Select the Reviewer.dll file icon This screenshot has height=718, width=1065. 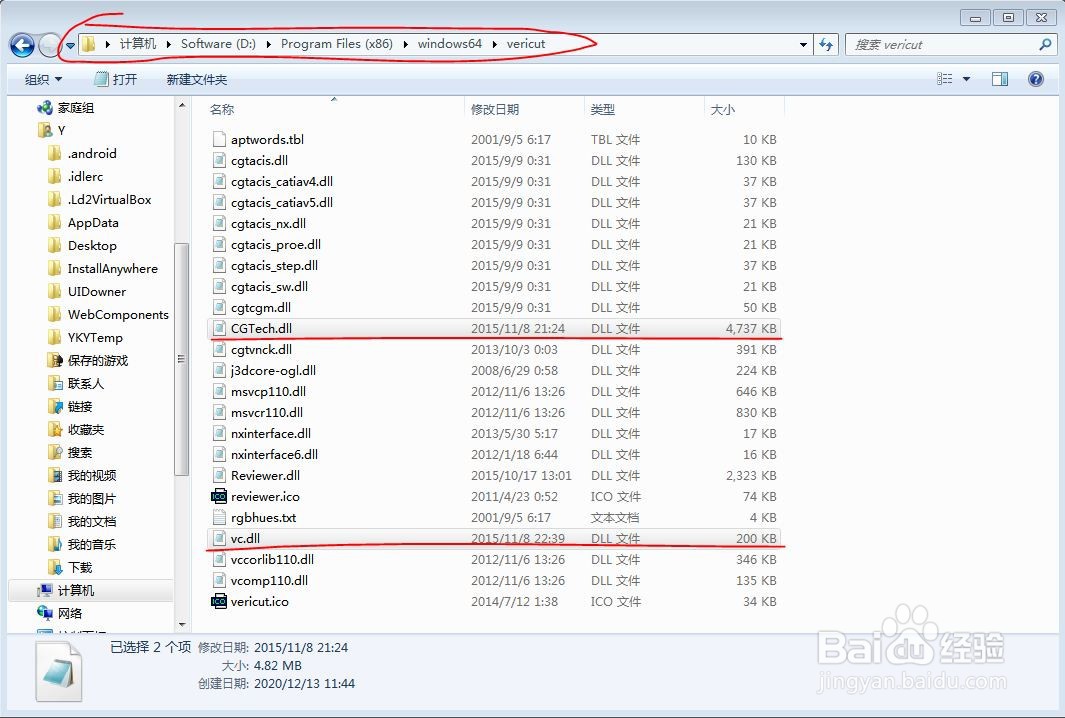pyautogui.click(x=219, y=475)
